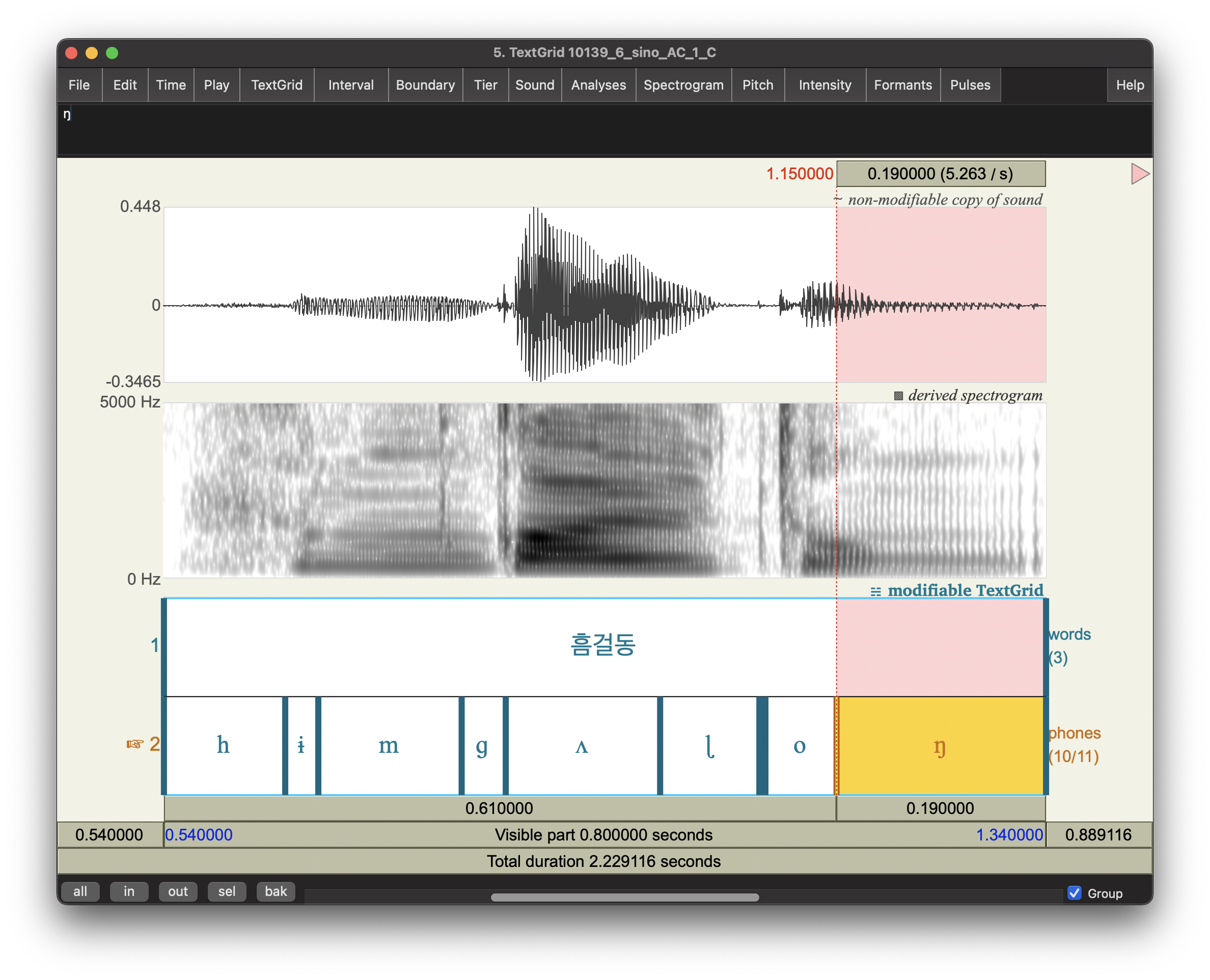Screen dimensions: 1210x980
Task: Select the 'm' phone interval
Action: coord(389,745)
